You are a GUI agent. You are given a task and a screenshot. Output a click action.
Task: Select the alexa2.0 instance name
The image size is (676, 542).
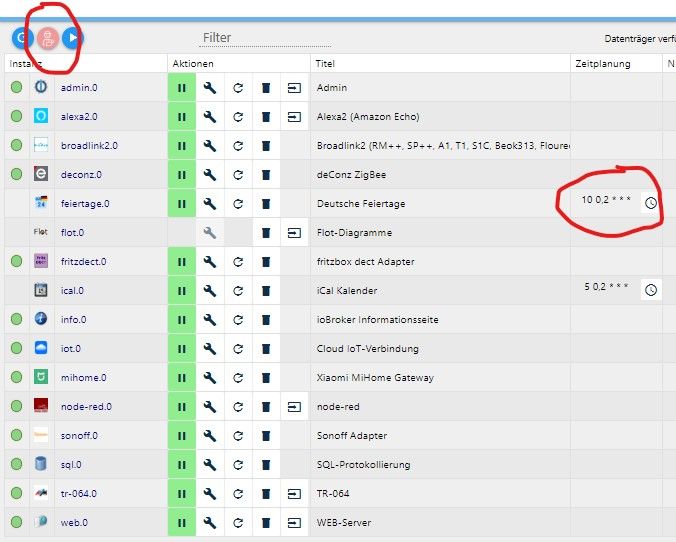pos(79,116)
